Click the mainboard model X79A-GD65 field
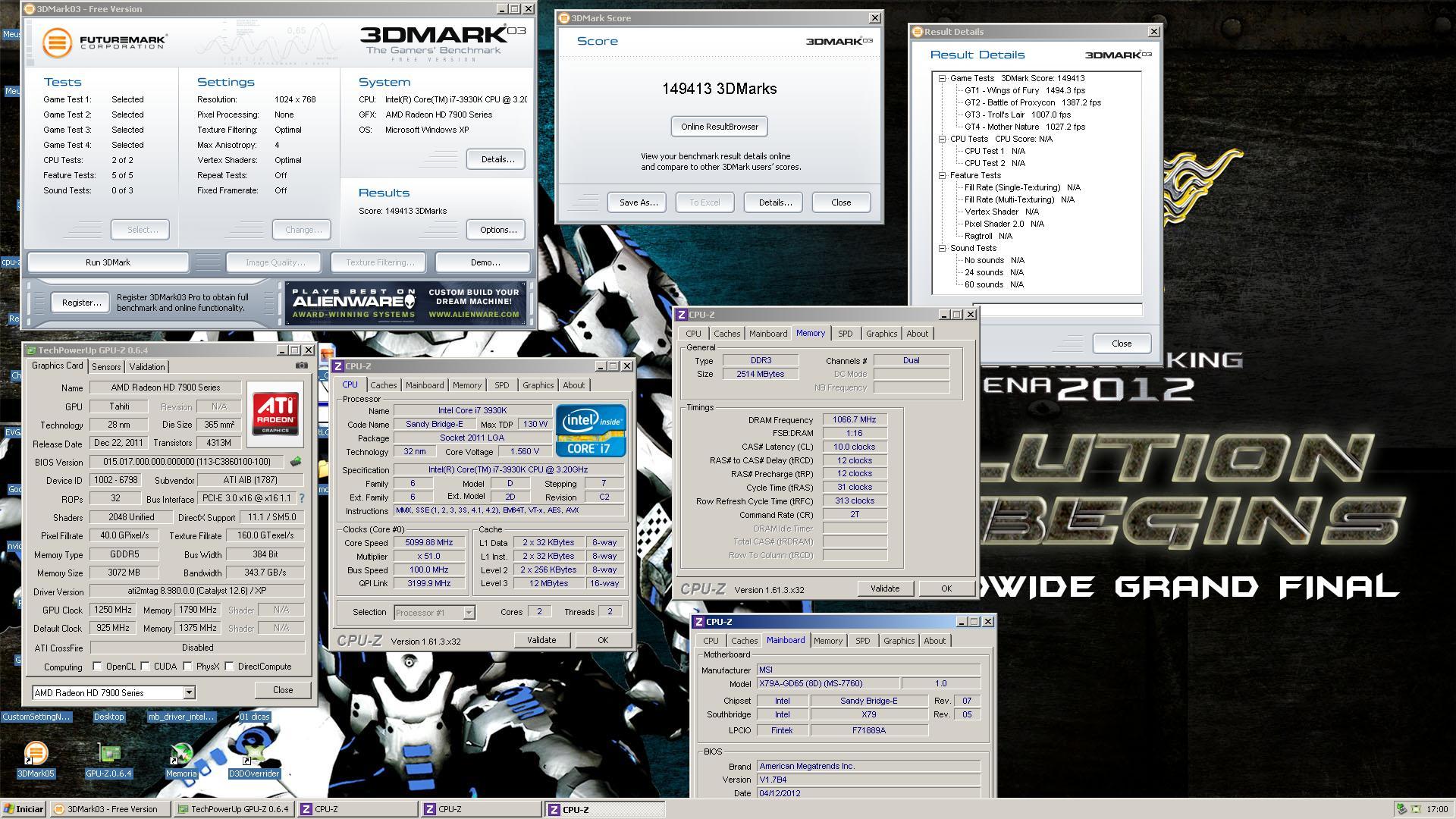The image size is (1456, 819). point(827,684)
